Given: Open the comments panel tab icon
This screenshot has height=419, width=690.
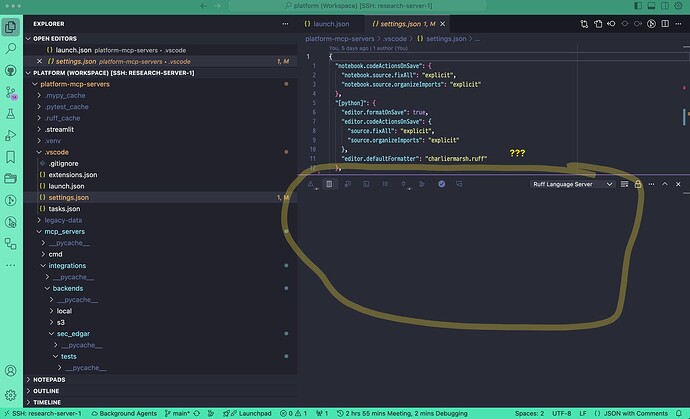Looking at the screenshot, I should pyautogui.click(x=459, y=184).
